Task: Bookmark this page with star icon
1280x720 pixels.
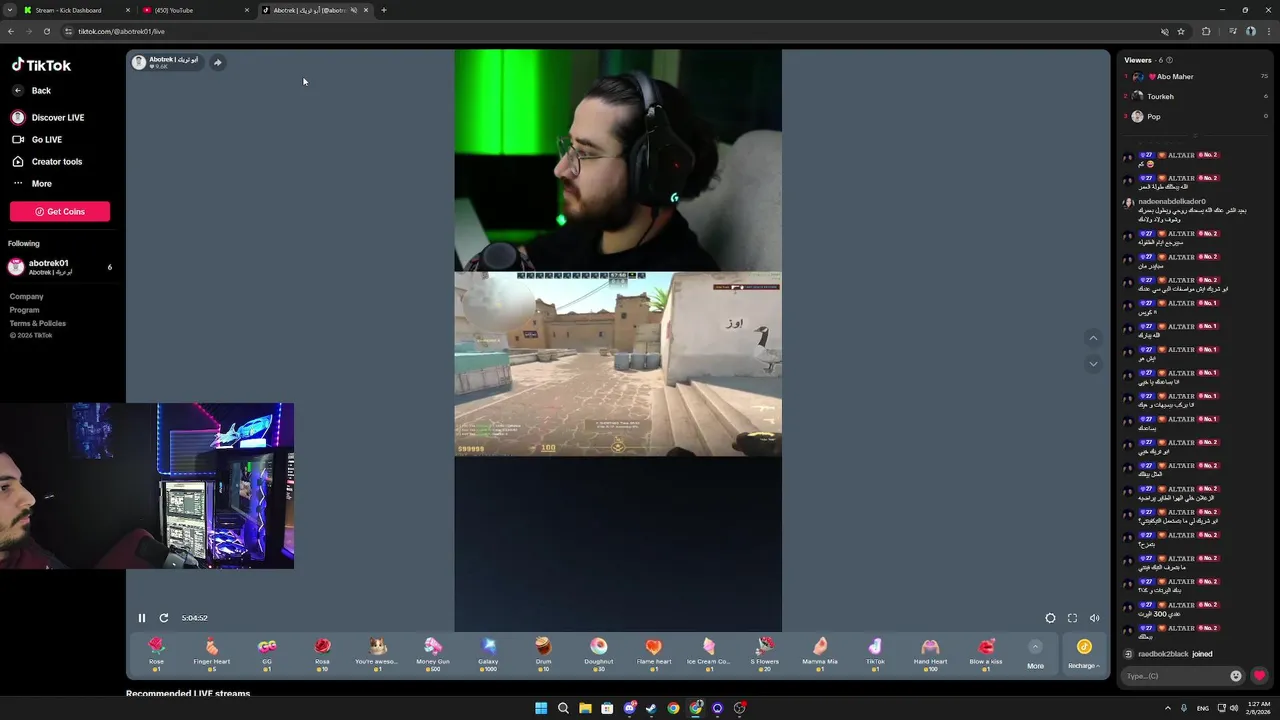Action: point(1181,31)
